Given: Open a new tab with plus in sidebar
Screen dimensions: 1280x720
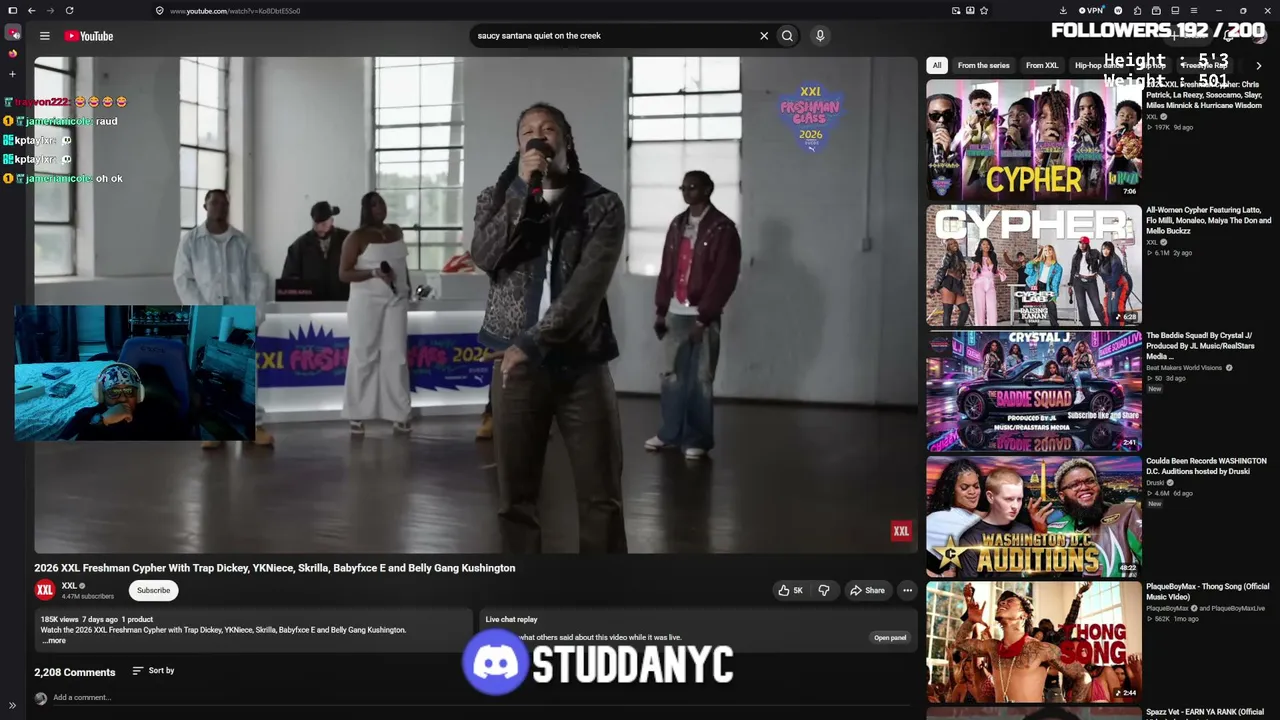Looking at the screenshot, I should 12,74.
